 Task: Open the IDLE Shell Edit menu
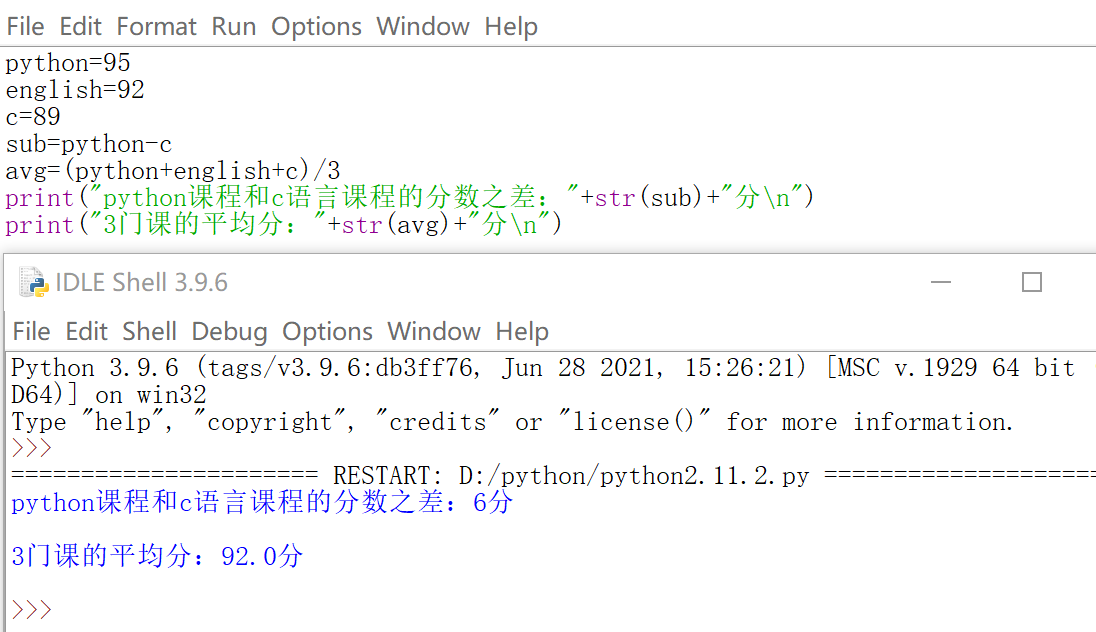[87, 331]
